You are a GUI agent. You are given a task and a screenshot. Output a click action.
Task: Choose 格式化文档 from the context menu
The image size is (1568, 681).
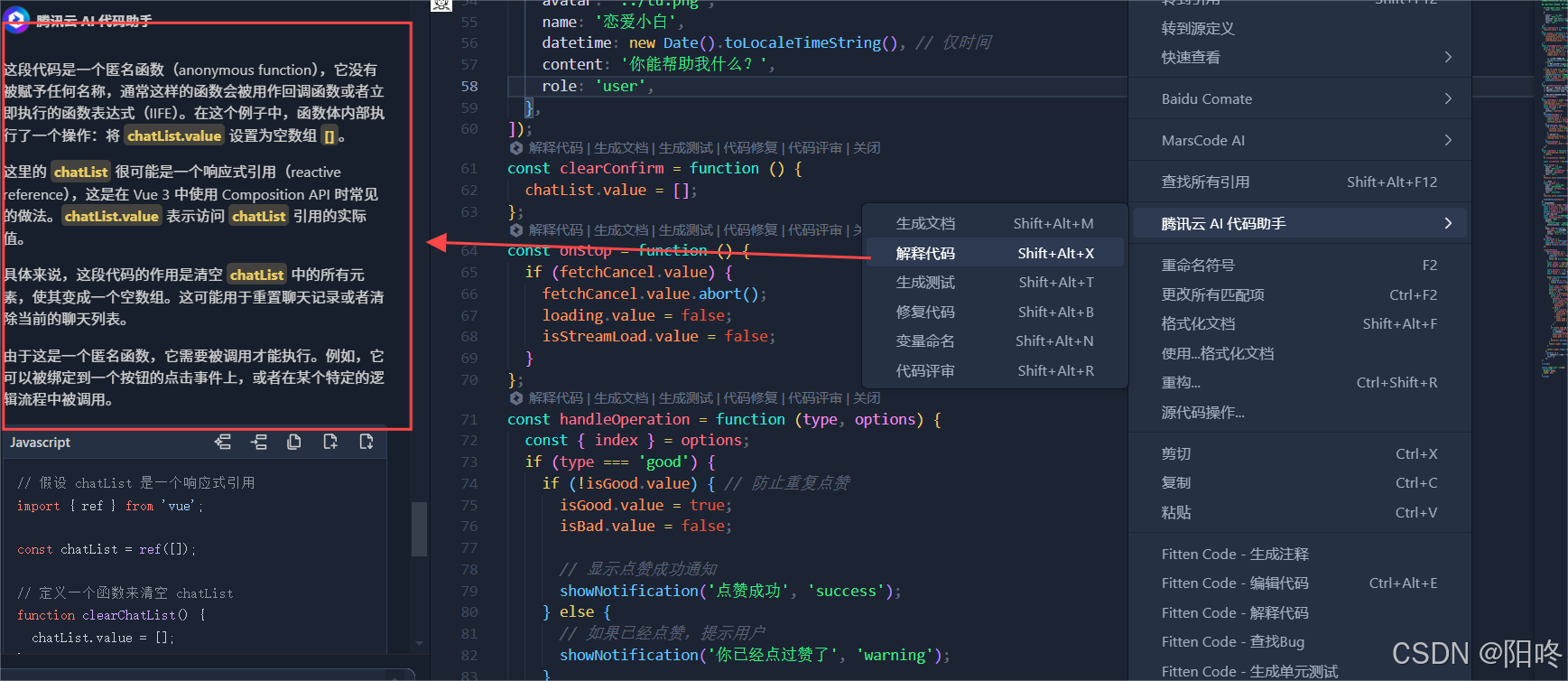pyautogui.click(x=1299, y=323)
